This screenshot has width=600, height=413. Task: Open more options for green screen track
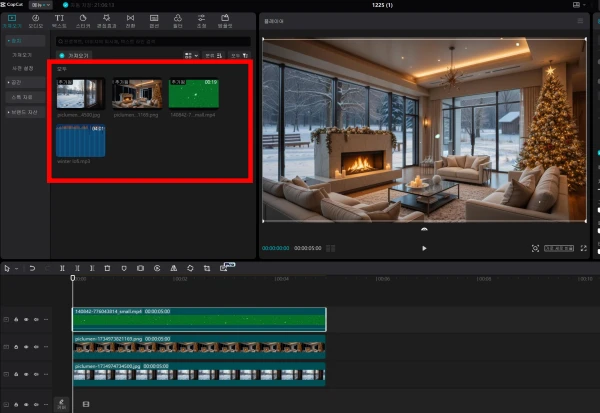pyautogui.click(x=46, y=320)
